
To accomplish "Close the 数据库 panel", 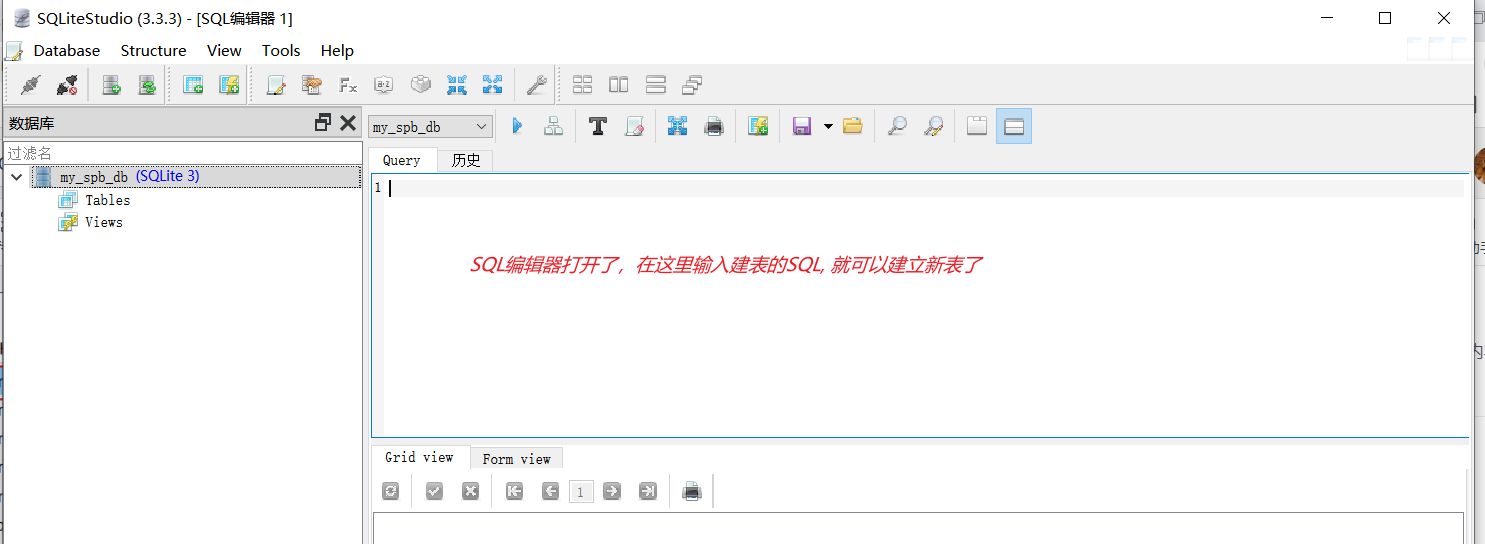I will click(348, 123).
